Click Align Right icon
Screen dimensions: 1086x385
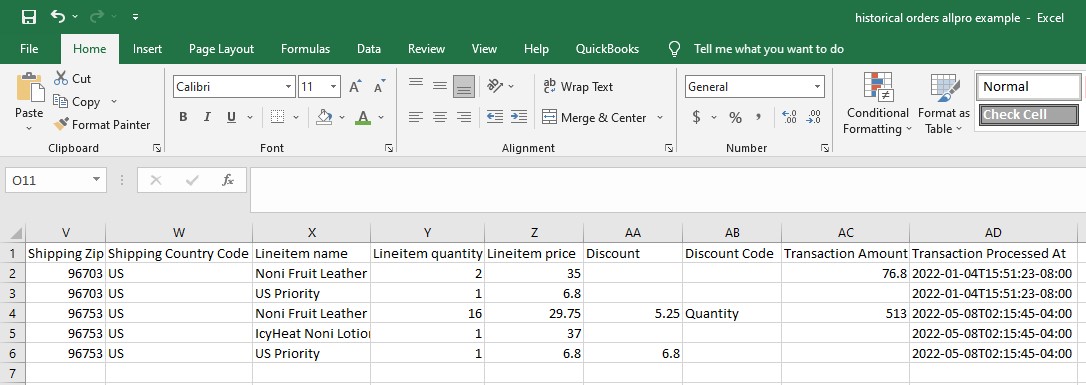pos(464,117)
